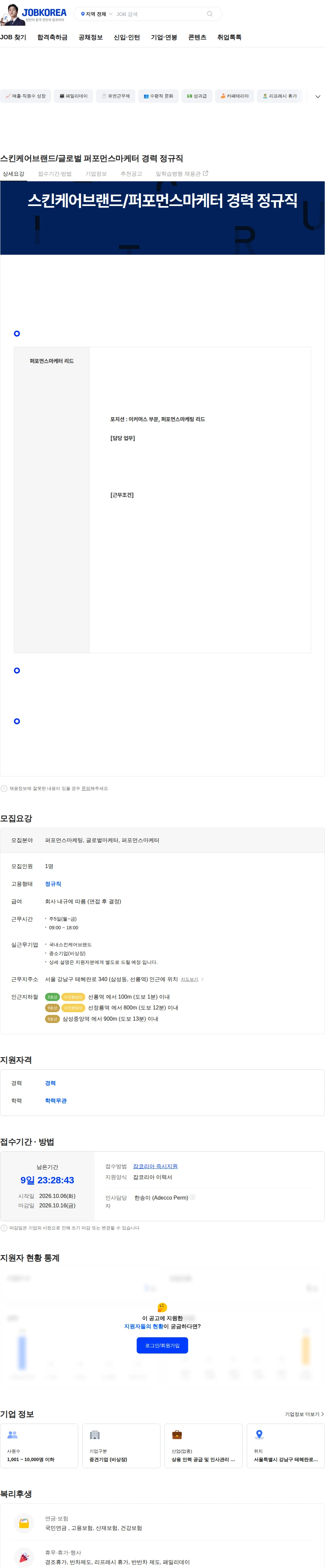
Task: Open the 신입·인턴 menu
Action: tap(127, 37)
